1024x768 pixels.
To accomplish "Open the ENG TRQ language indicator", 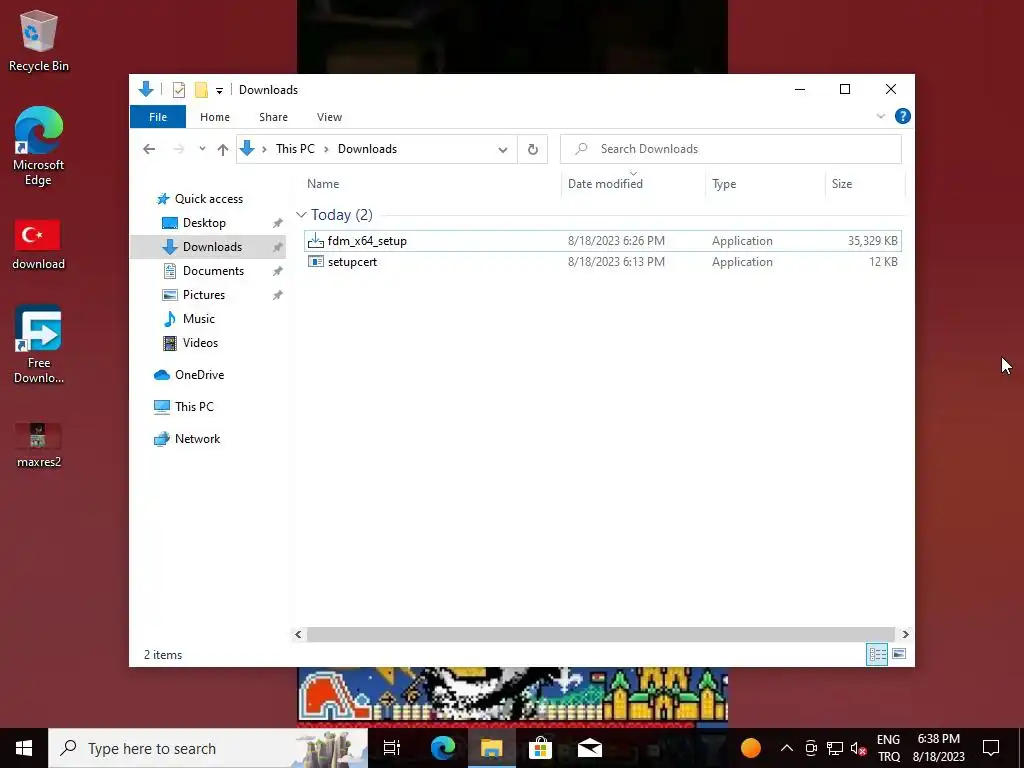I will (x=888, y=748).
